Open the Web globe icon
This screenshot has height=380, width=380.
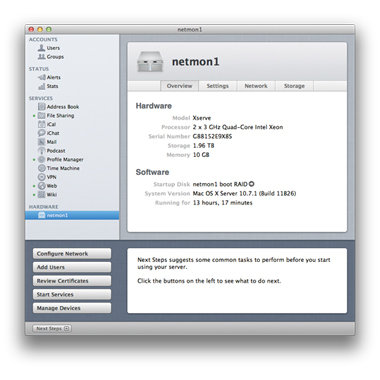[41, 186]
